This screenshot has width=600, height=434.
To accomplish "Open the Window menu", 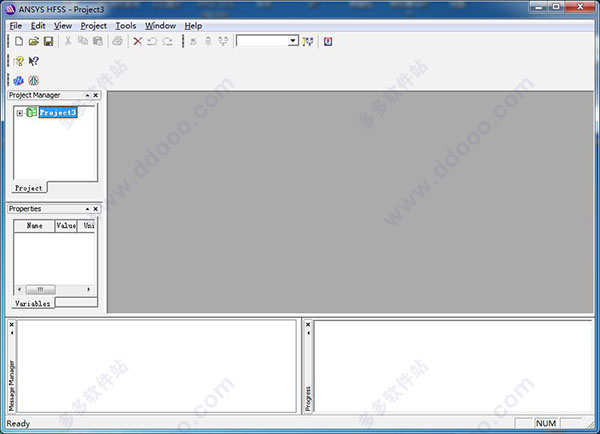I will pyautogui.click(x=160, y=26).
